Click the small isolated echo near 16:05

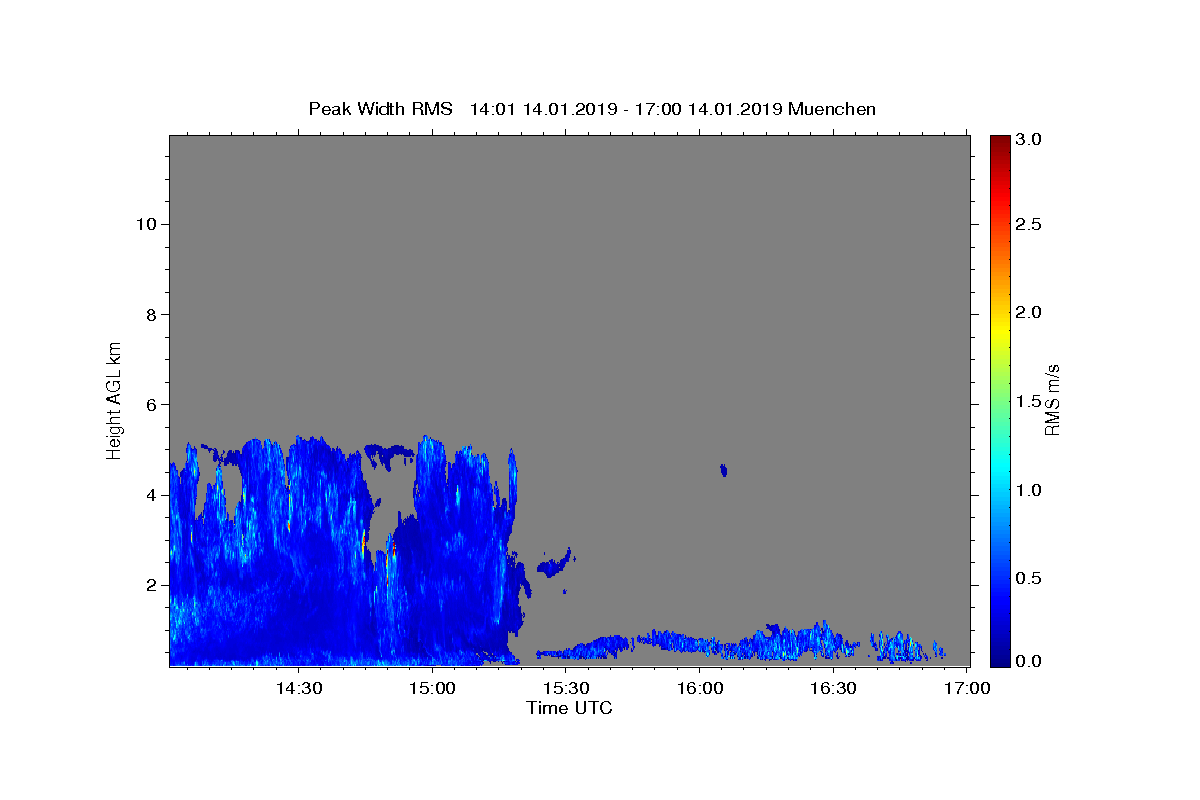[723, 470]
